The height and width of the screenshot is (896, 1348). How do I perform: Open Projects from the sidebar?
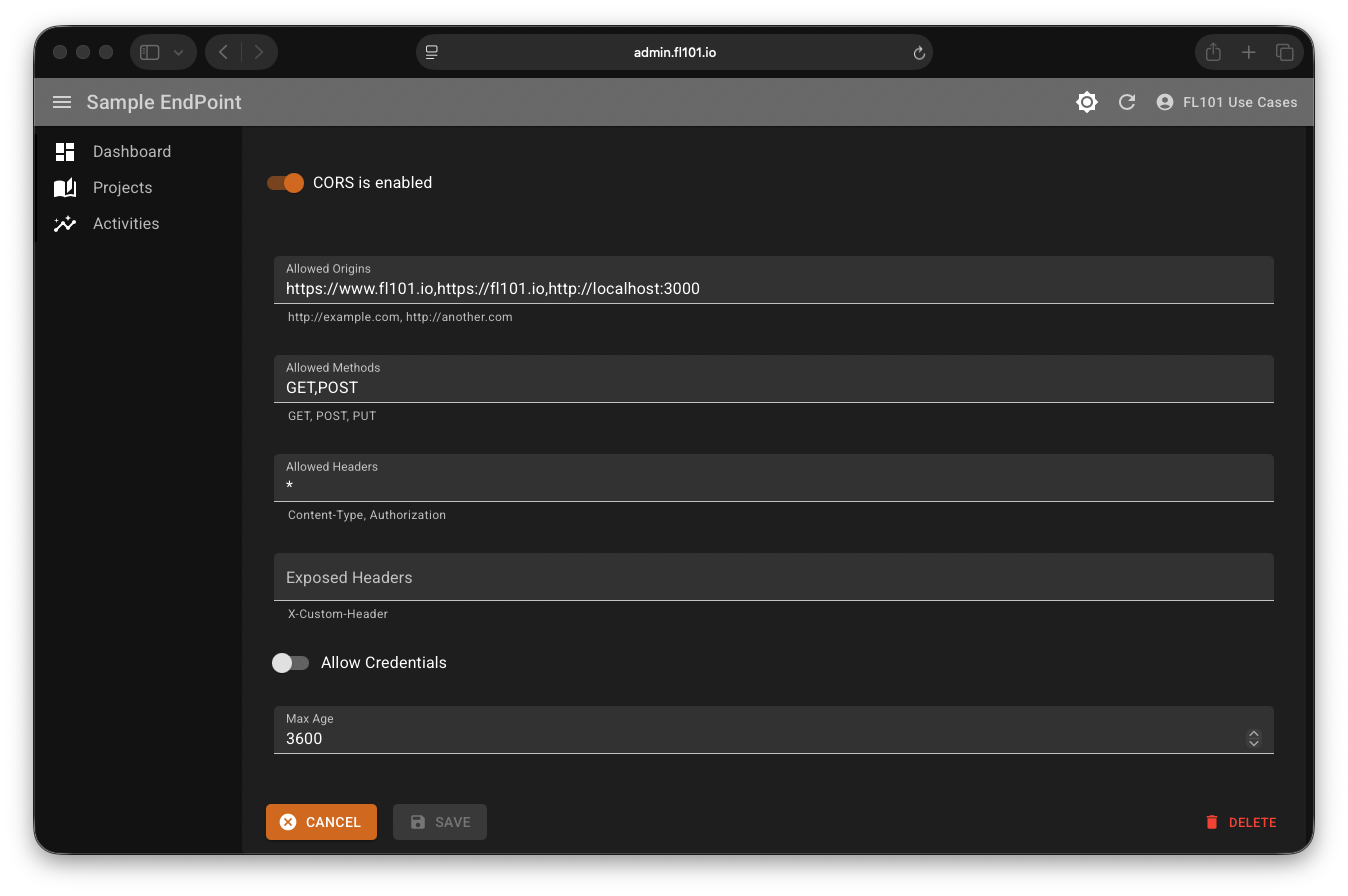122,188
